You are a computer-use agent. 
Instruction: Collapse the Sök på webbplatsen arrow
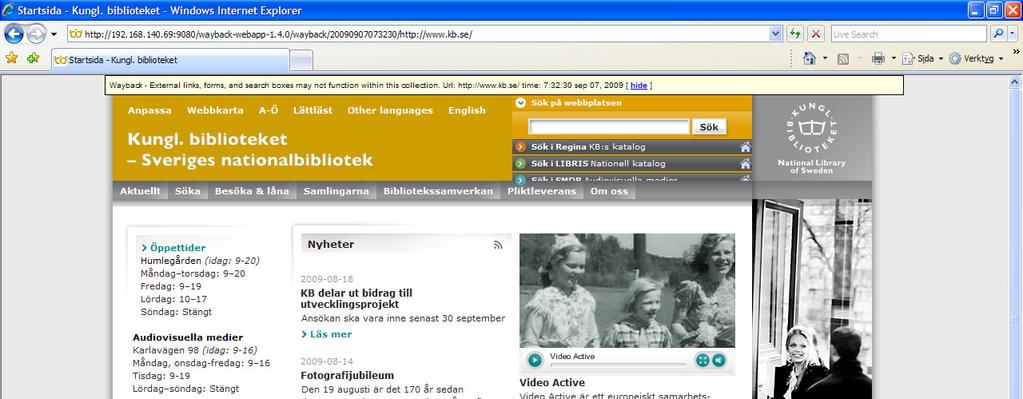[x=521, y=102]
